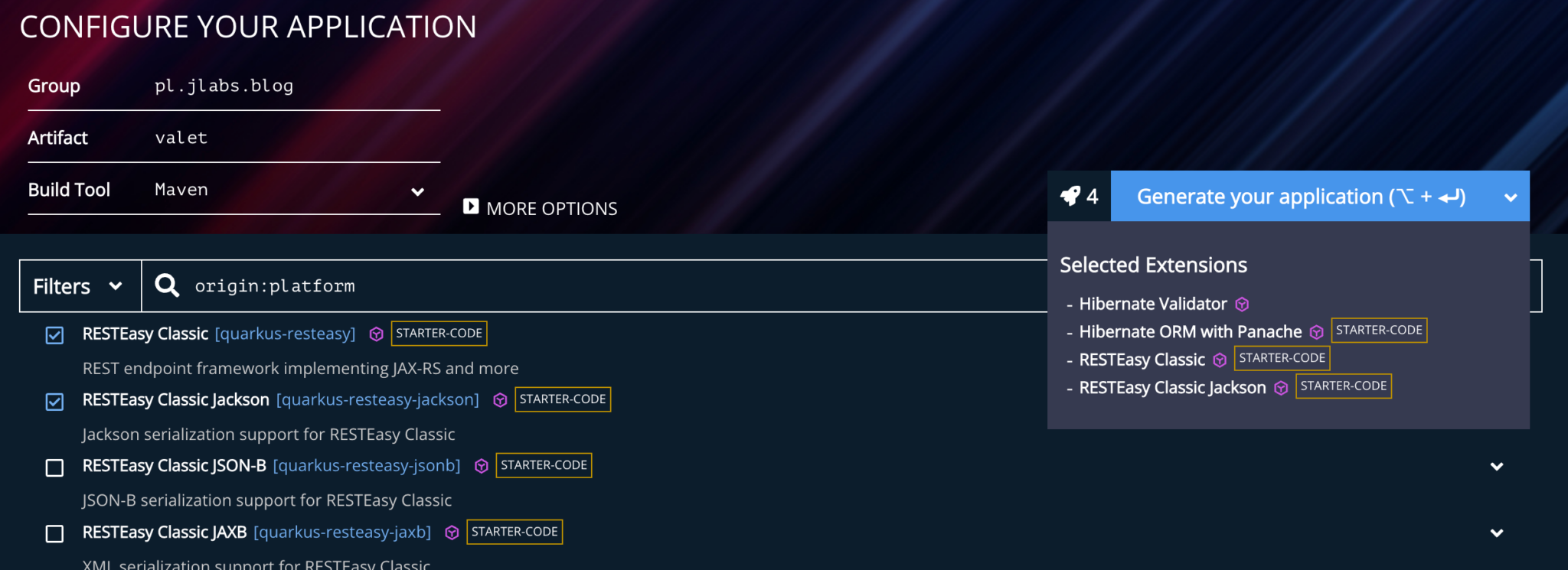Click platform icon beside quarkus-resteasy-jsonb
The width and height of the screenshot is (1568, 570).
[482, 466]
